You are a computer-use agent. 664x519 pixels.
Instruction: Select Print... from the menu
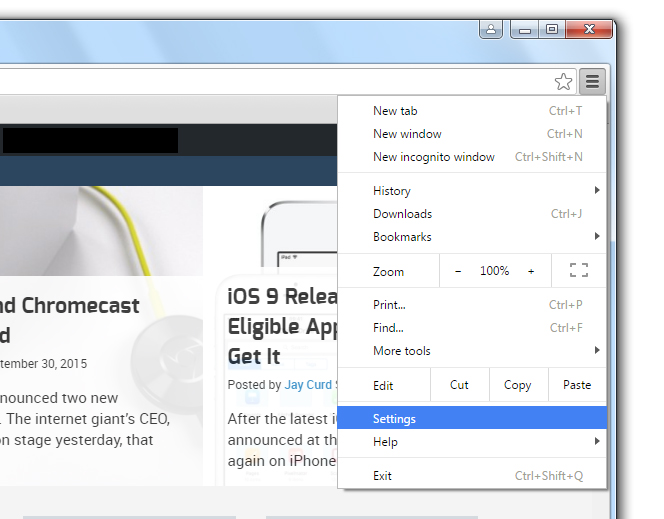(x=389, y=305)
